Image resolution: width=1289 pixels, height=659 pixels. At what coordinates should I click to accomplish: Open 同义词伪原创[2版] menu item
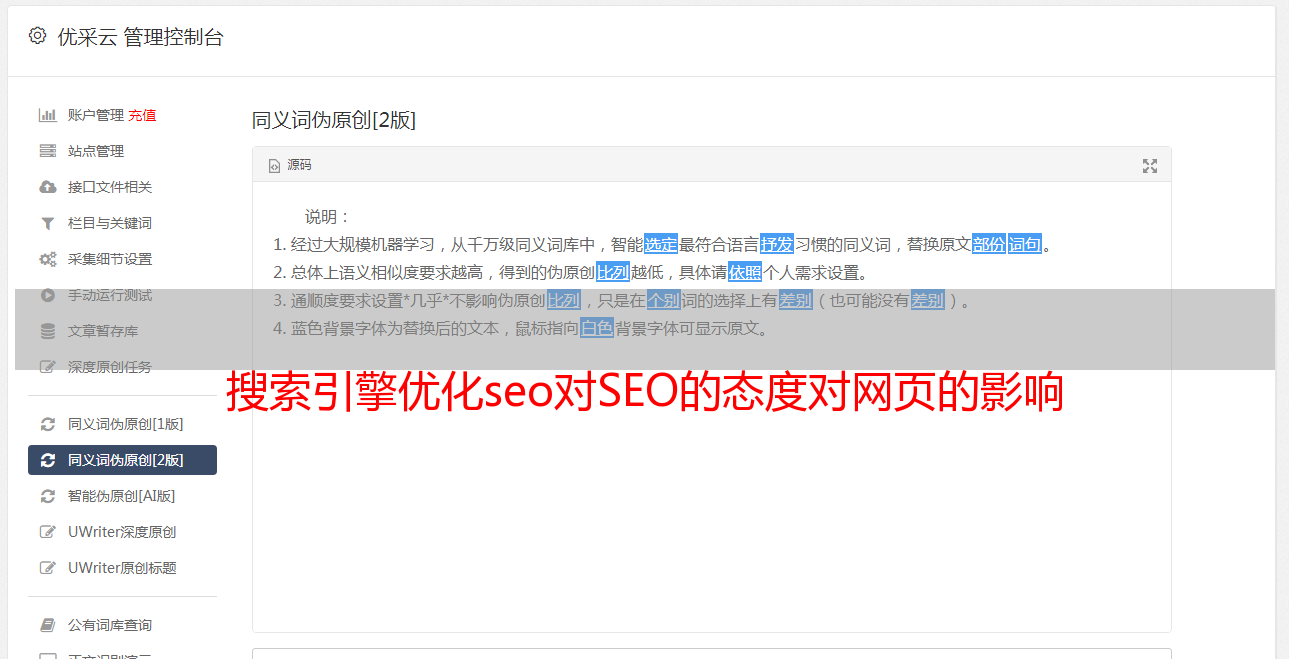click(x=122, y=460)
